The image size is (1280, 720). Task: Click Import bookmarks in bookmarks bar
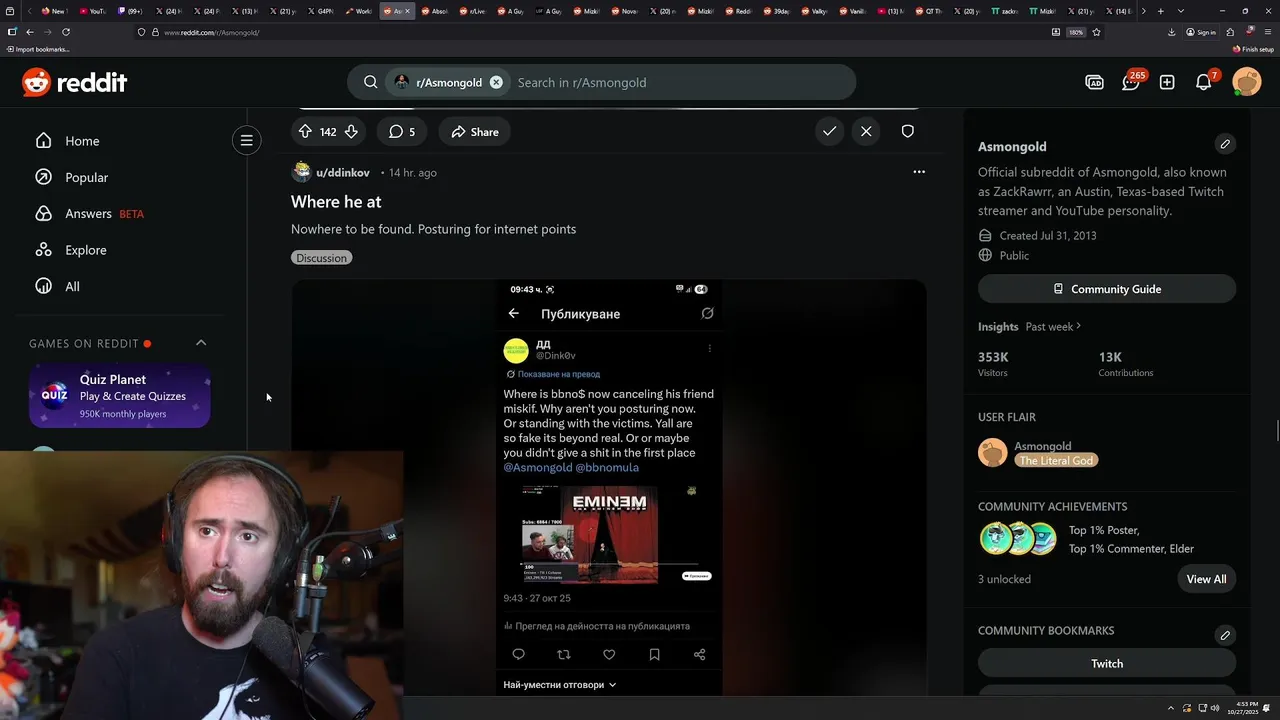tap(38, 49)
